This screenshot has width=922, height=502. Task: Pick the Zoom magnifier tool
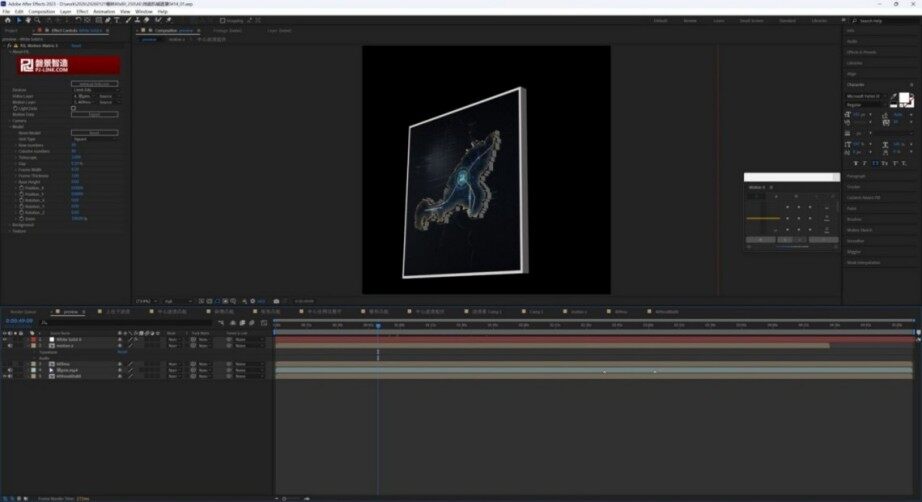[37, 20]
